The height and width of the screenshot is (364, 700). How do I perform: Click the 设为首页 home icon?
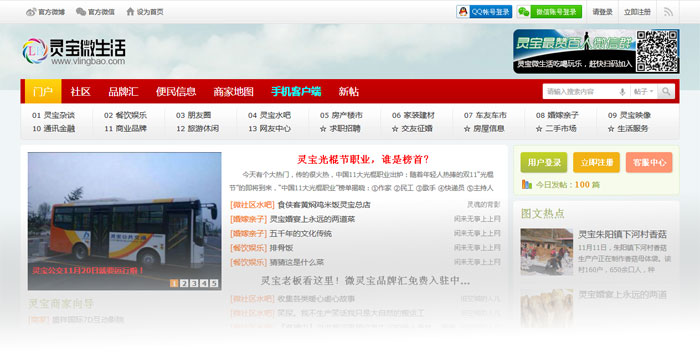click(130, 12)
